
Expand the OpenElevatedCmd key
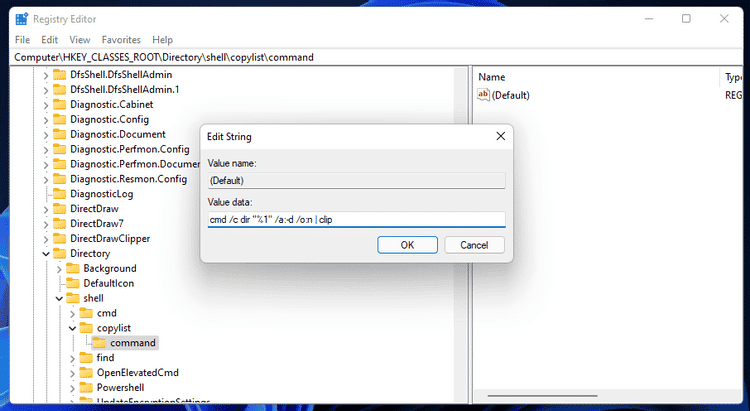[72, 373]
